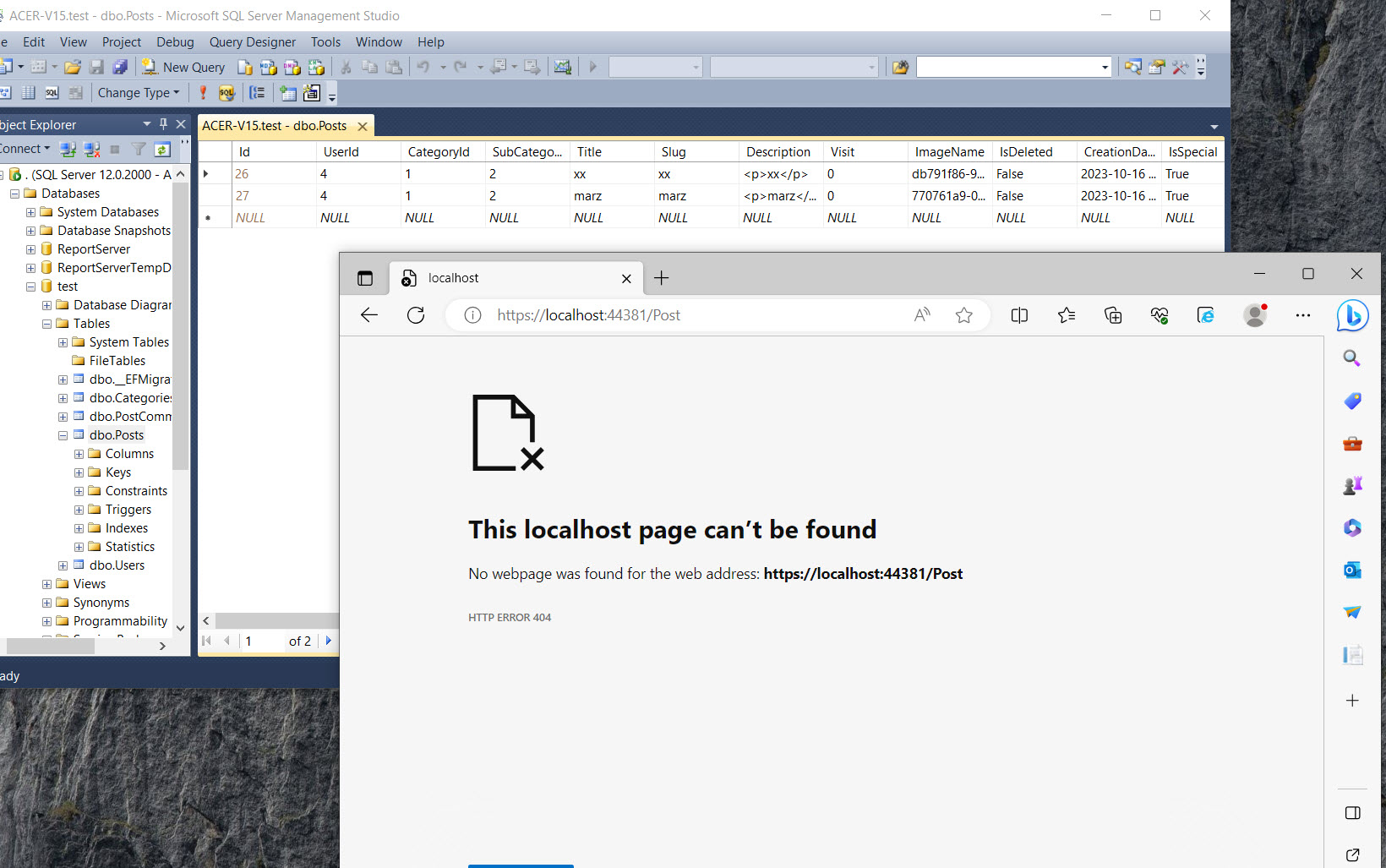
Task: Click the browser address bar URL
Action: coord(588,315)
